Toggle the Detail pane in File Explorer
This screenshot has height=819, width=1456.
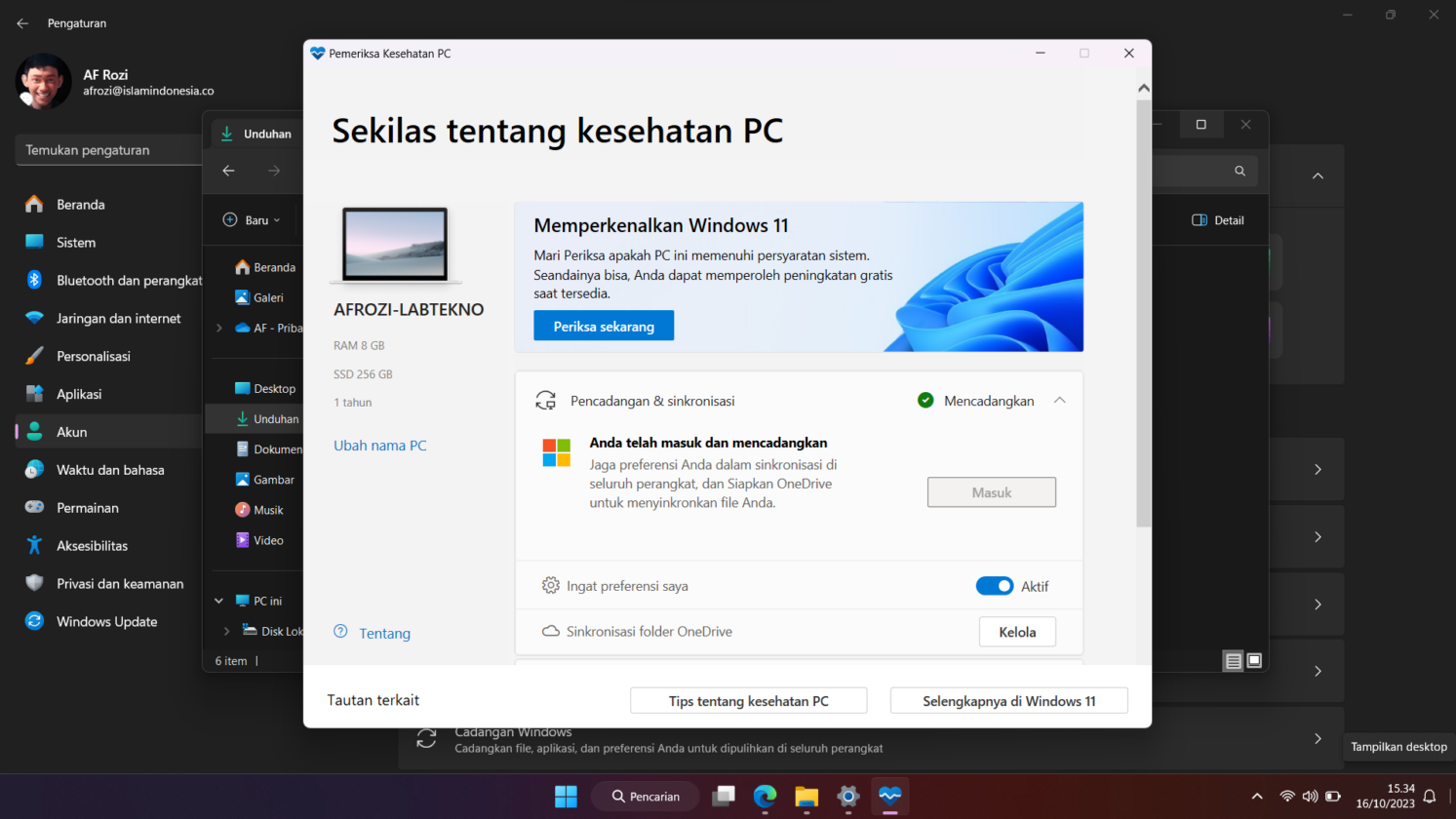pos(1218,220)
